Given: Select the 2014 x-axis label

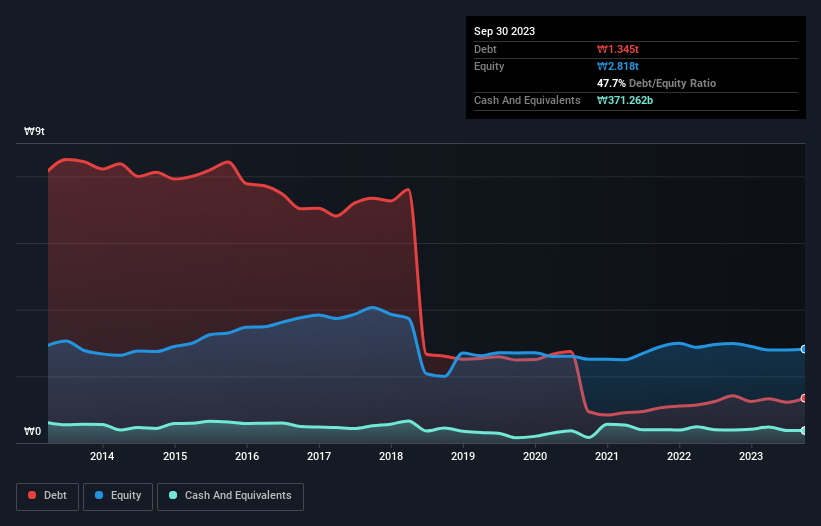Looking at the screenshot, I should pos(102,456).
